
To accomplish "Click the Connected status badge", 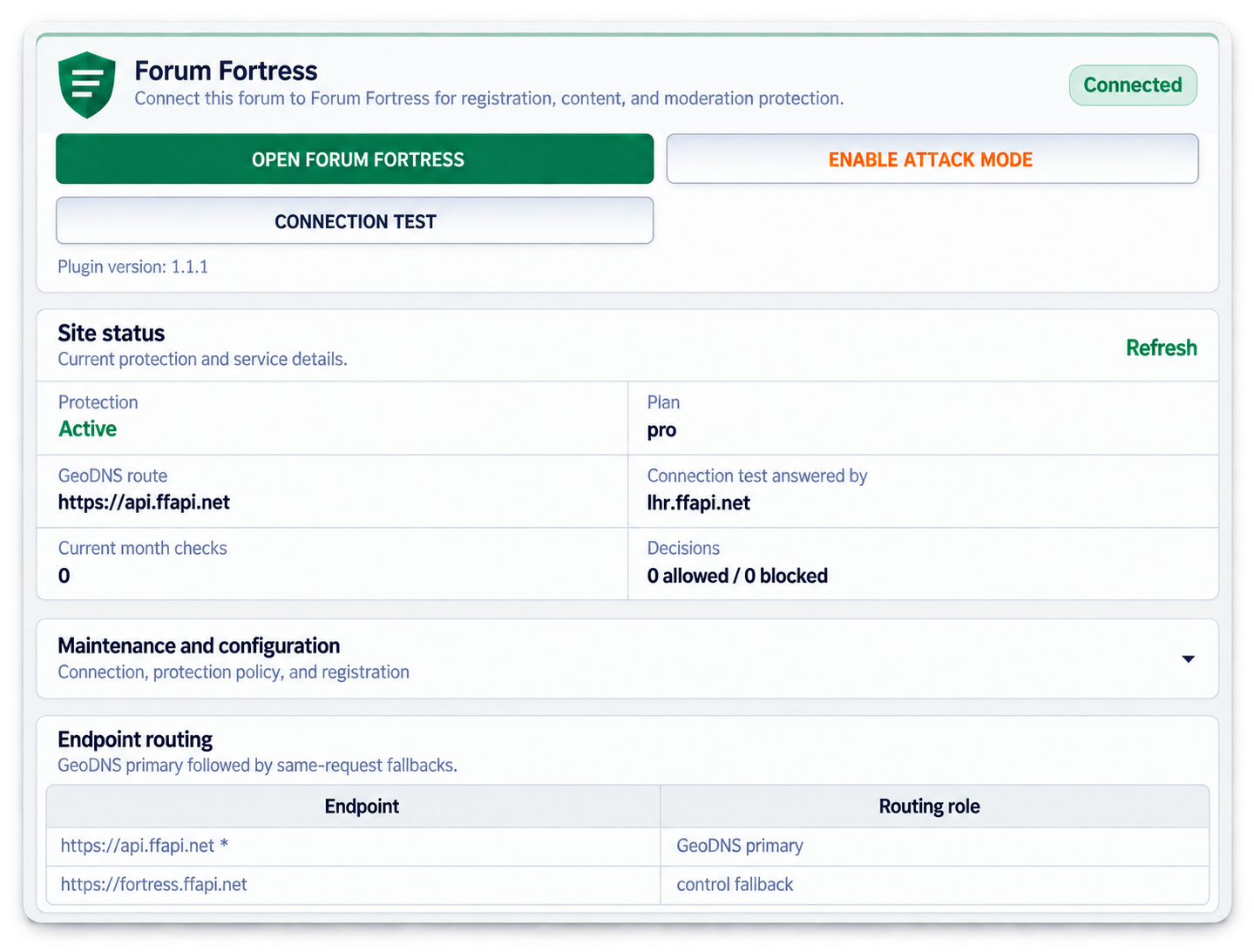I will coord(1133,85).
